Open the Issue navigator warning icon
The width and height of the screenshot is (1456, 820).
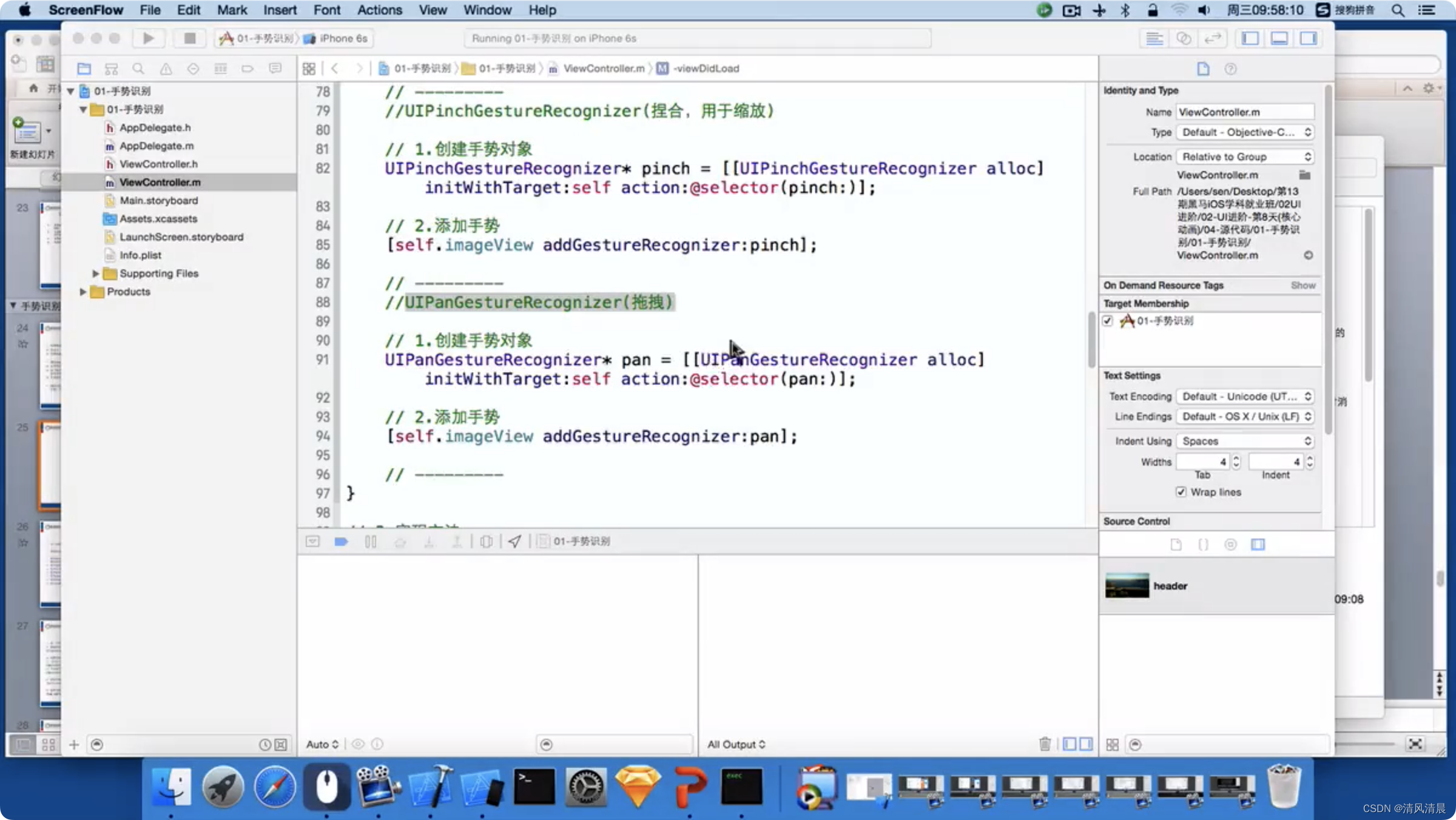(x=166, y=69)
